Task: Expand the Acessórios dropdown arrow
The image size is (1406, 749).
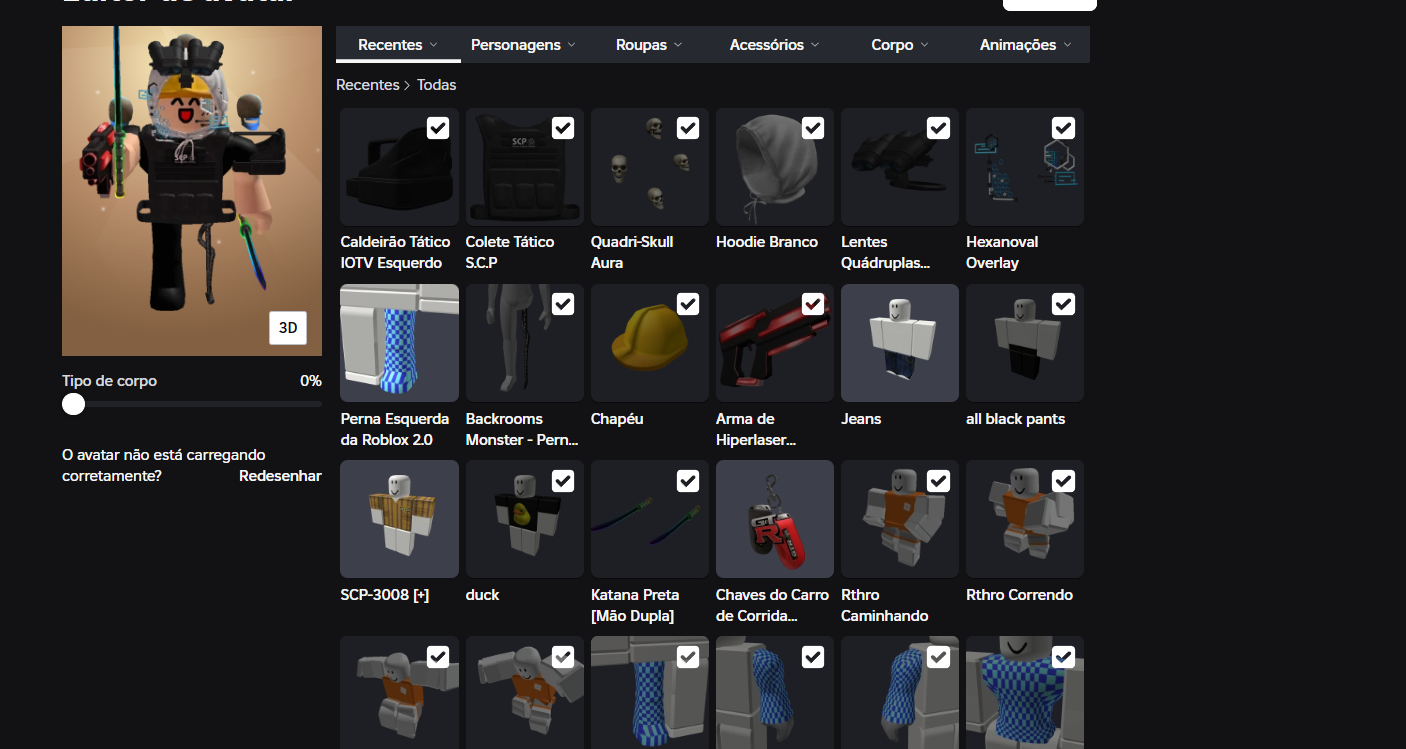Action: (815, 45)
